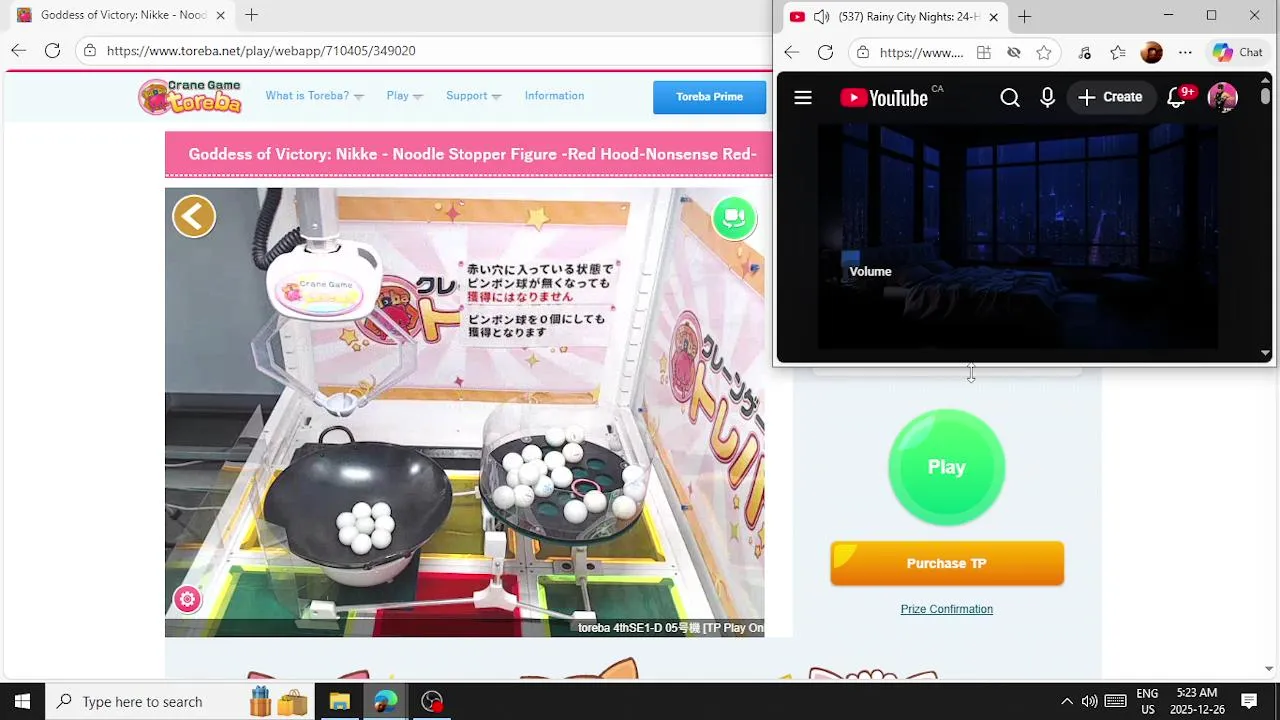The height and width of the screenshot is (720, 1280).
Task: Click the Toreba Crane Game logo
Action: pos(190,96)
